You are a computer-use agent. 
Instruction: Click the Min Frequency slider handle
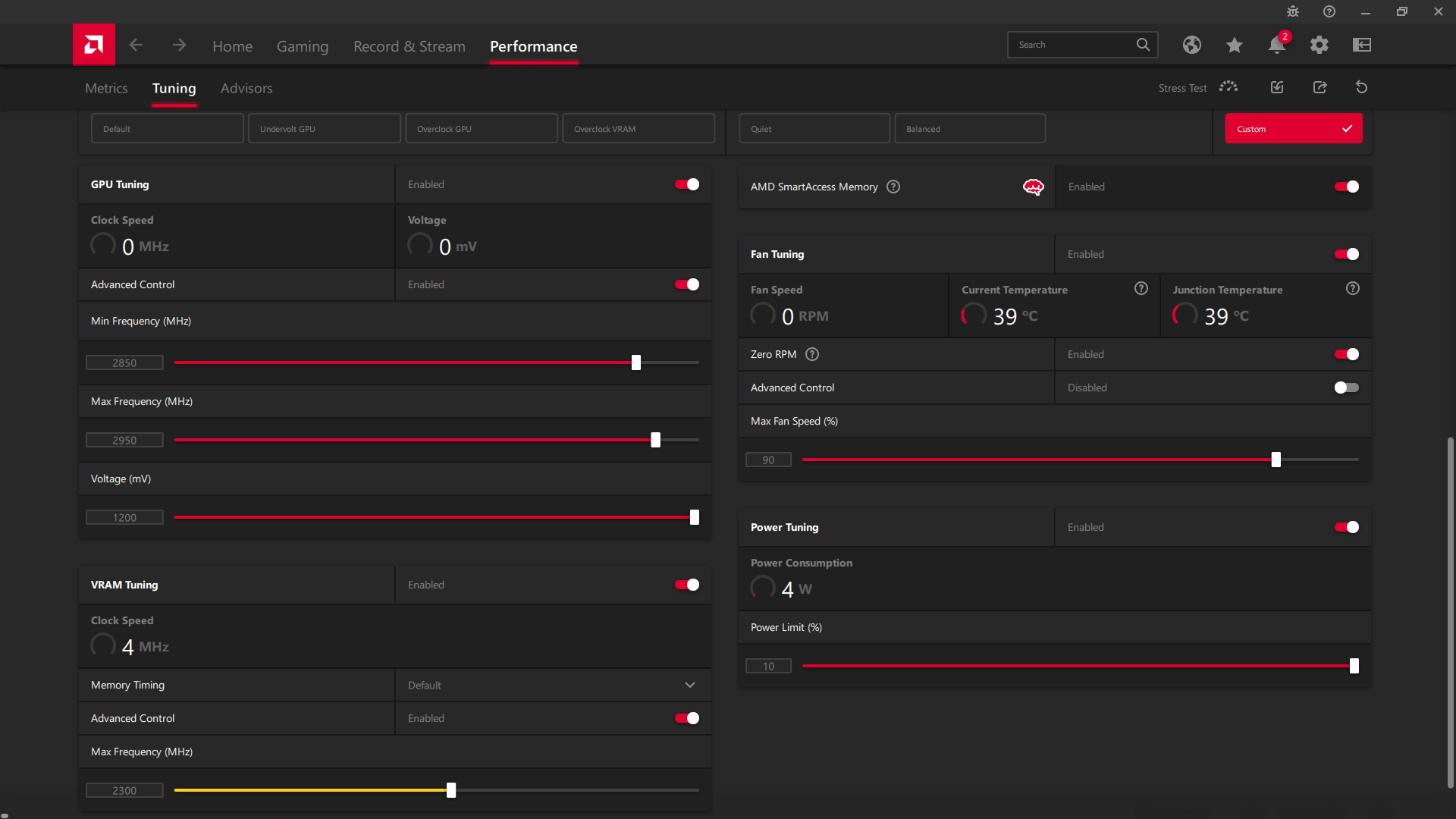(x=636, y=362)
